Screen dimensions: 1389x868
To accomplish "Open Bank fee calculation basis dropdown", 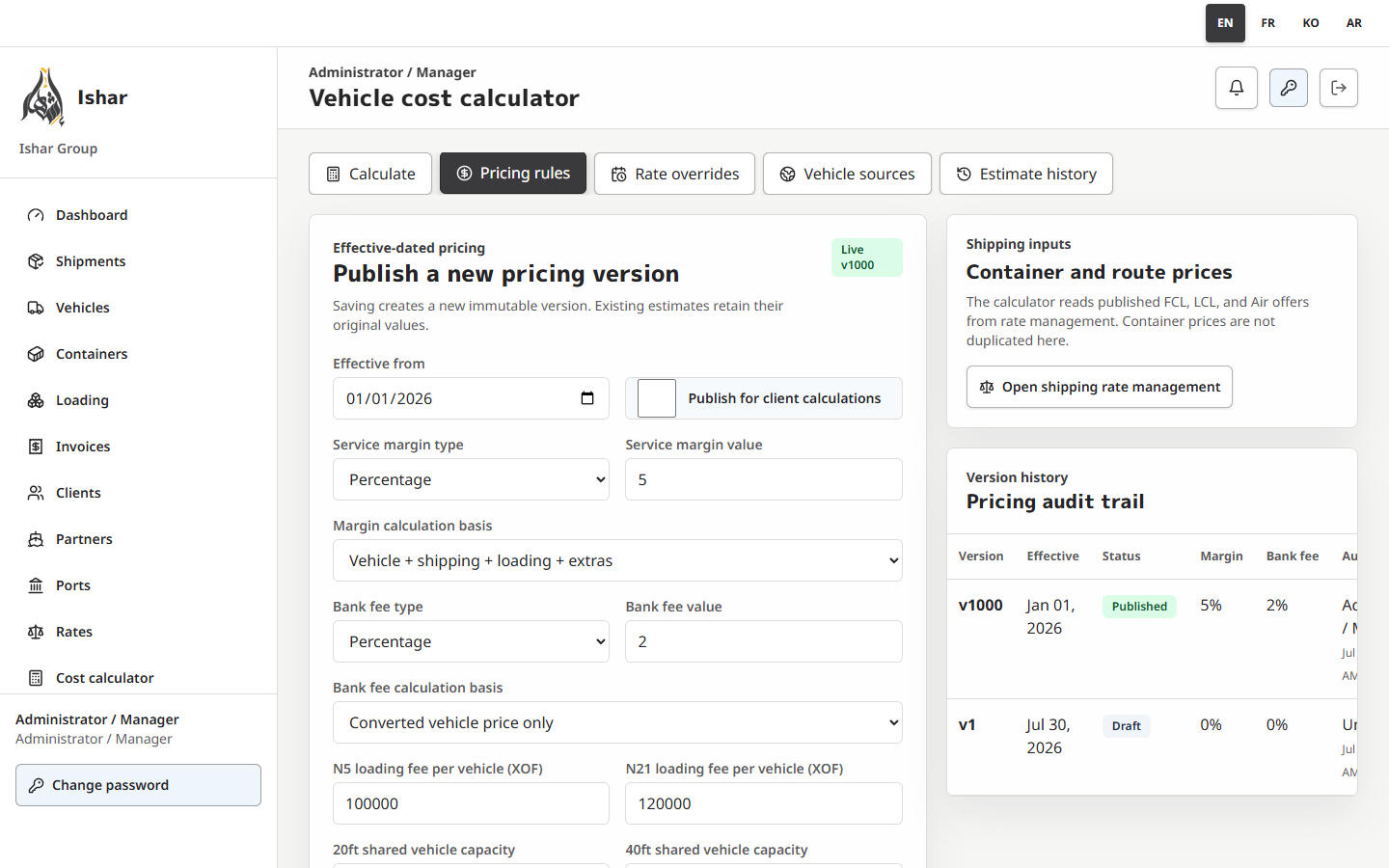I will click(617, 722).
